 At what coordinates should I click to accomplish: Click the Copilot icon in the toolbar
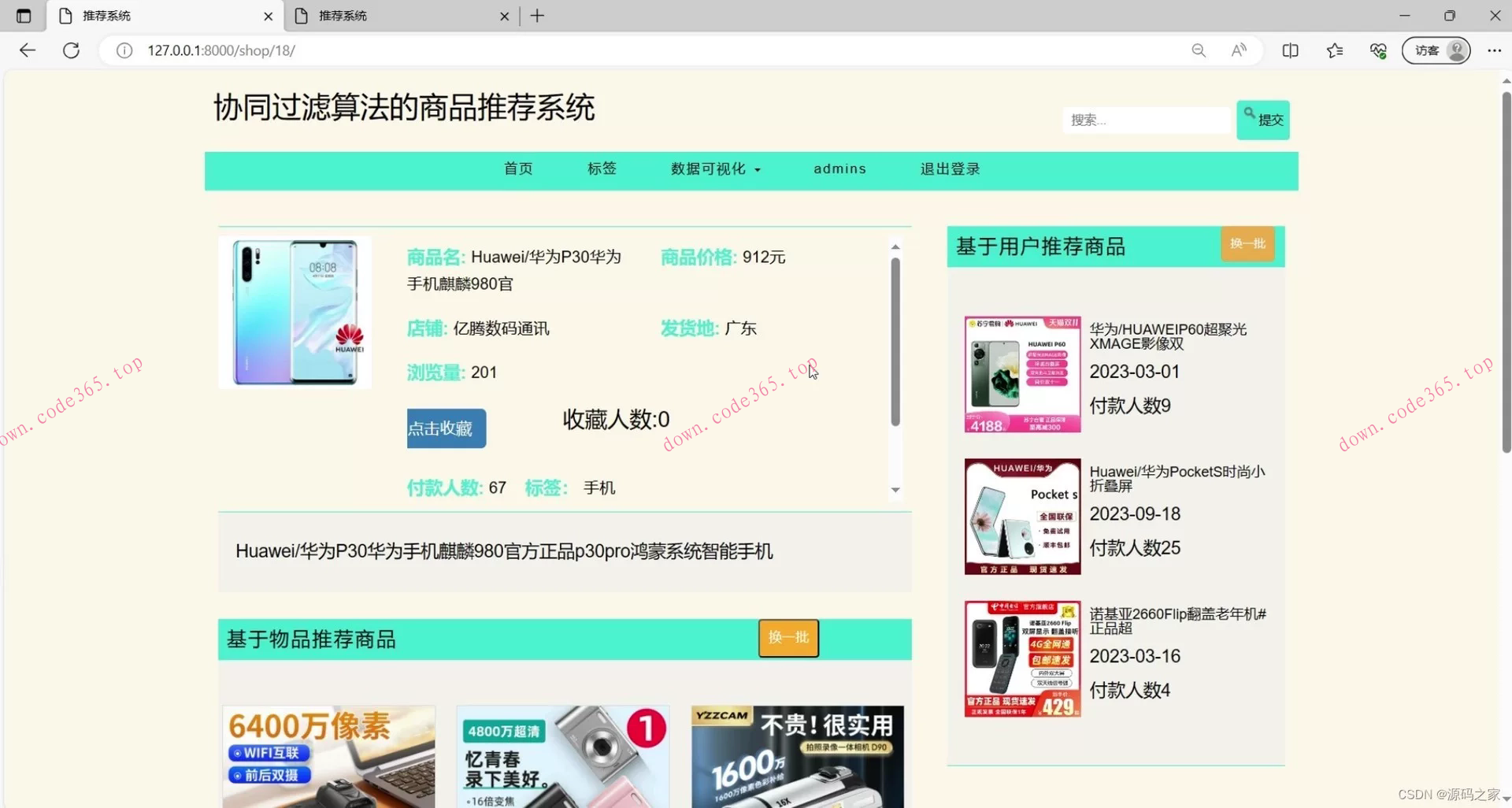click(1378, 50)
